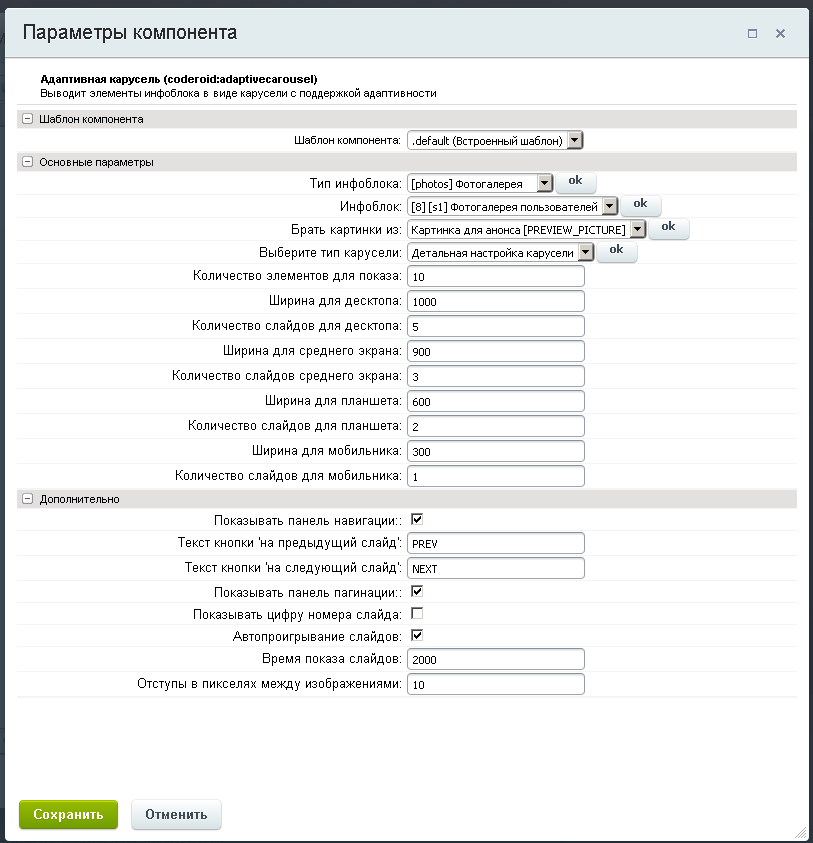Screen dimensions: 813x843
Task: Click ok button next to 'Инфоблок'
Action: click(x=640, y=204)
